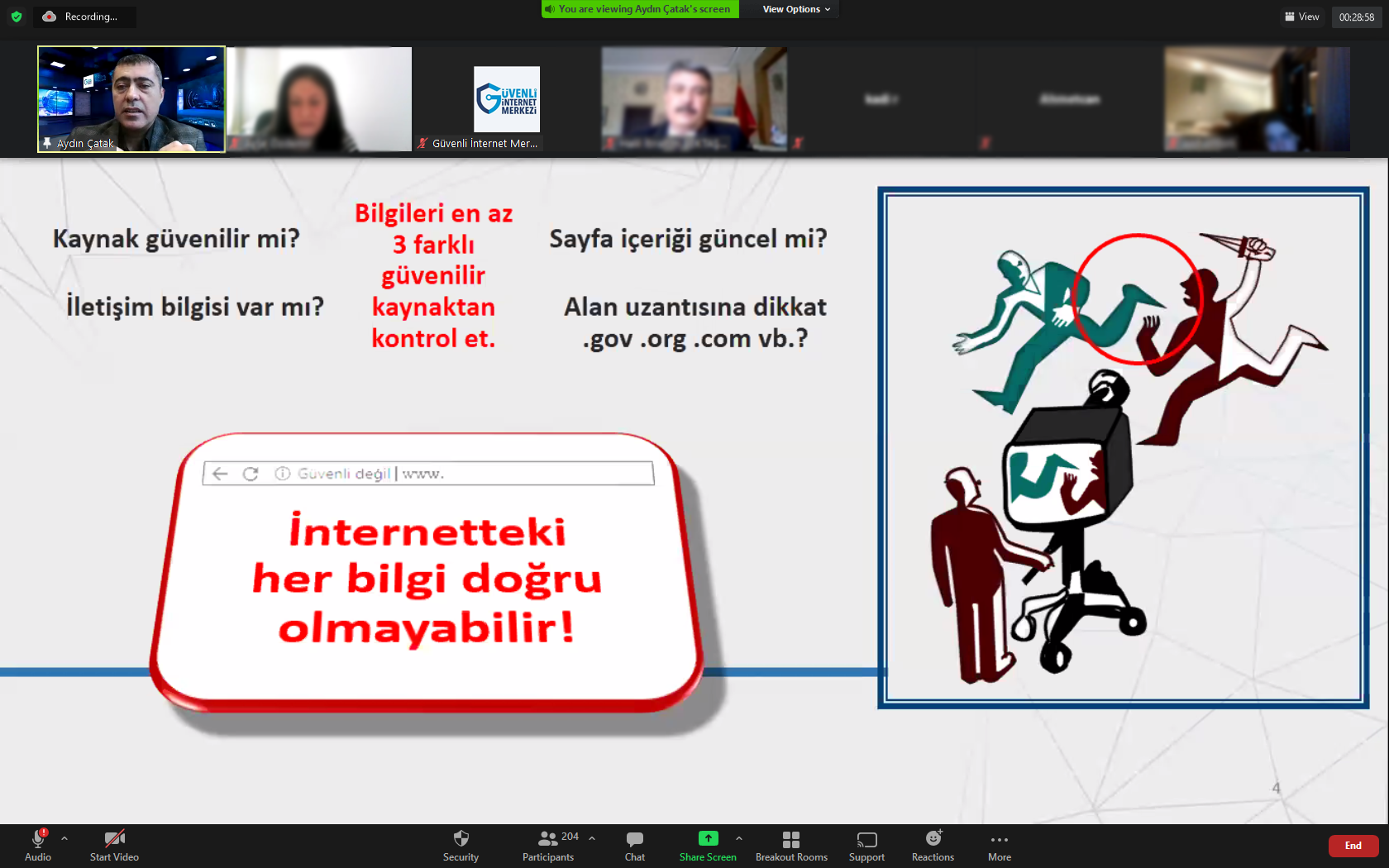This screenshot has width=1389, height=868.
Task: Click the red 'Bilgileri en az' text
Action: pos(434,213)
